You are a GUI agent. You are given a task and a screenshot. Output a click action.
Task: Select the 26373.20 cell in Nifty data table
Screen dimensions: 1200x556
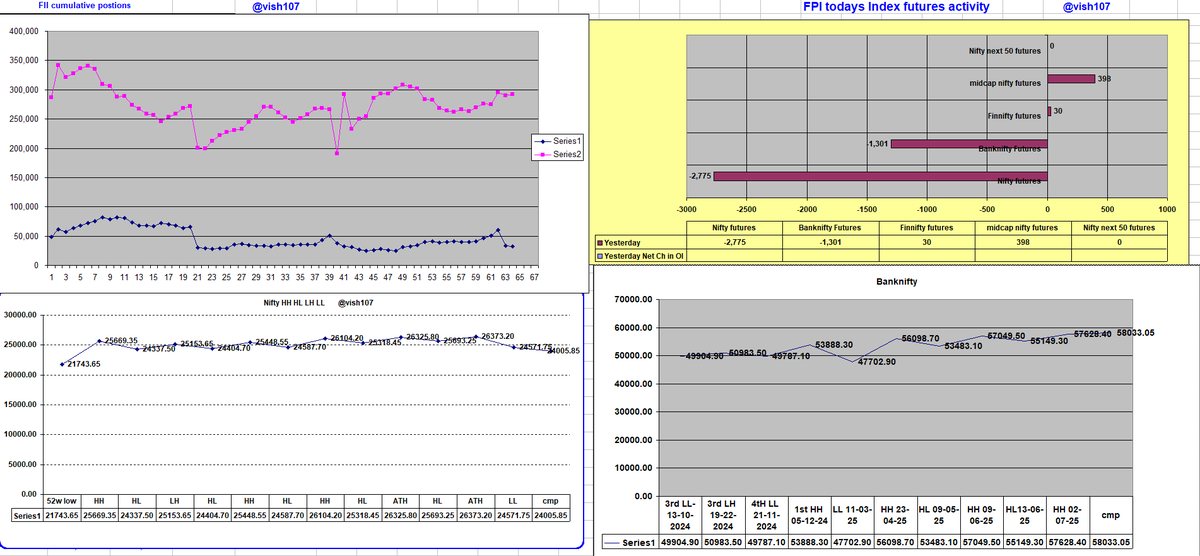tap(475, 515)
